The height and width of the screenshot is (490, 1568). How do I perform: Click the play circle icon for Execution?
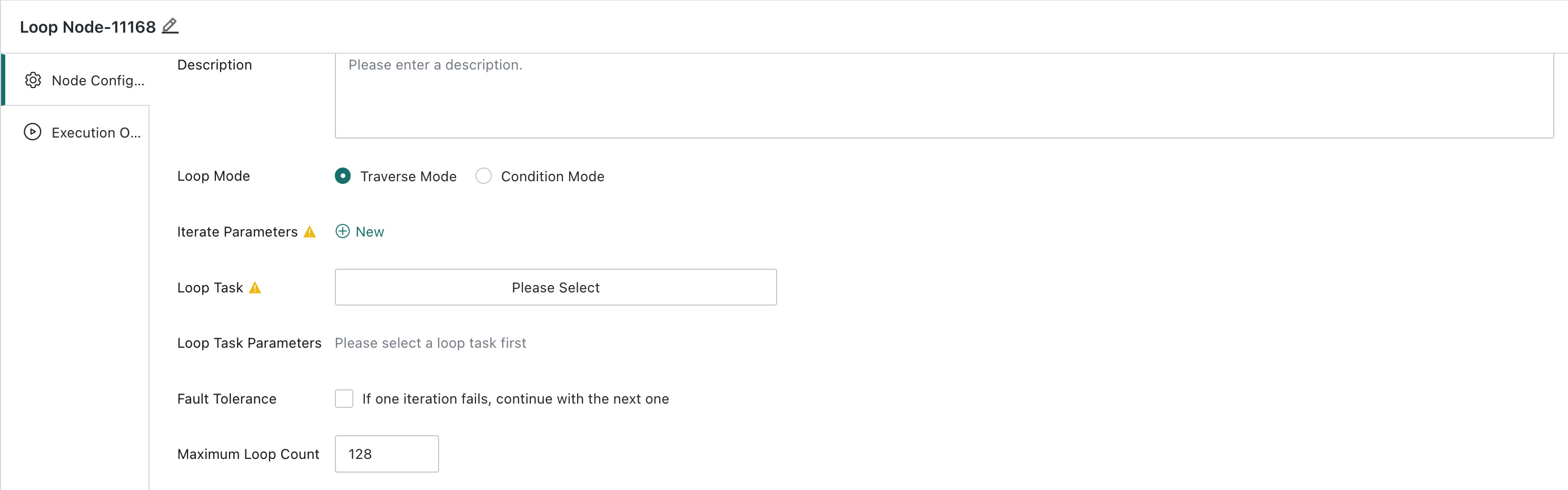[32, 132]
